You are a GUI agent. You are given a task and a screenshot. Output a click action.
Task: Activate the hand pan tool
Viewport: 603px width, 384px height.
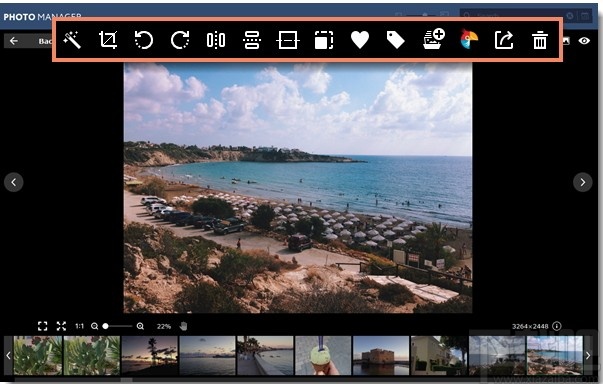tap(183, 326)
